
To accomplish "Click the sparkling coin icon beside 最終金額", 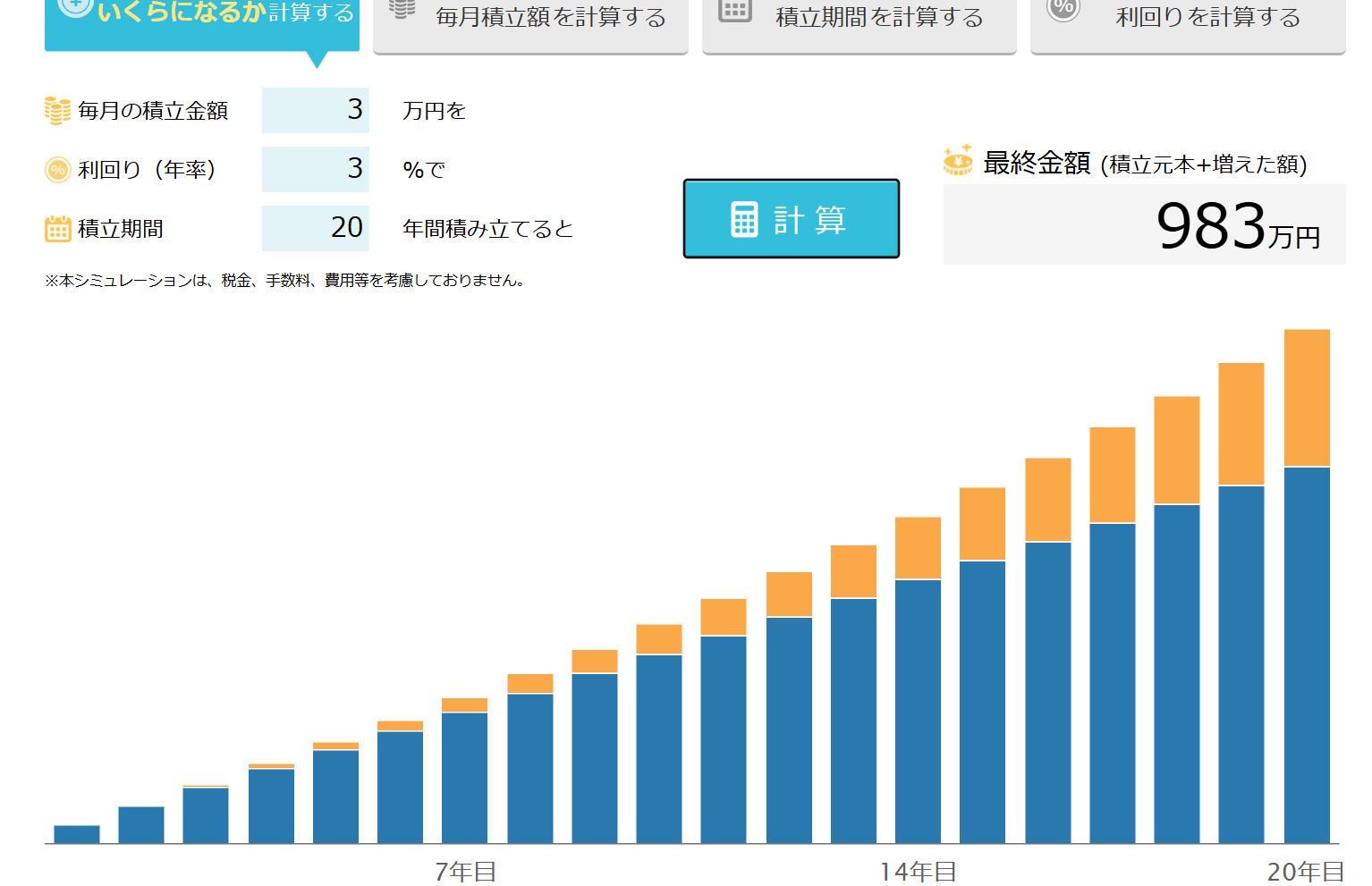I will coord(958,160).
